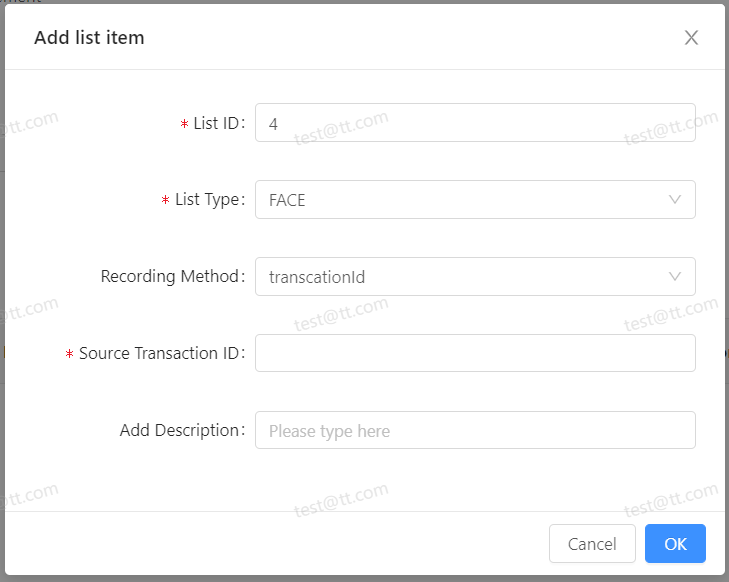Focus the List ID input field

(475, 123)
